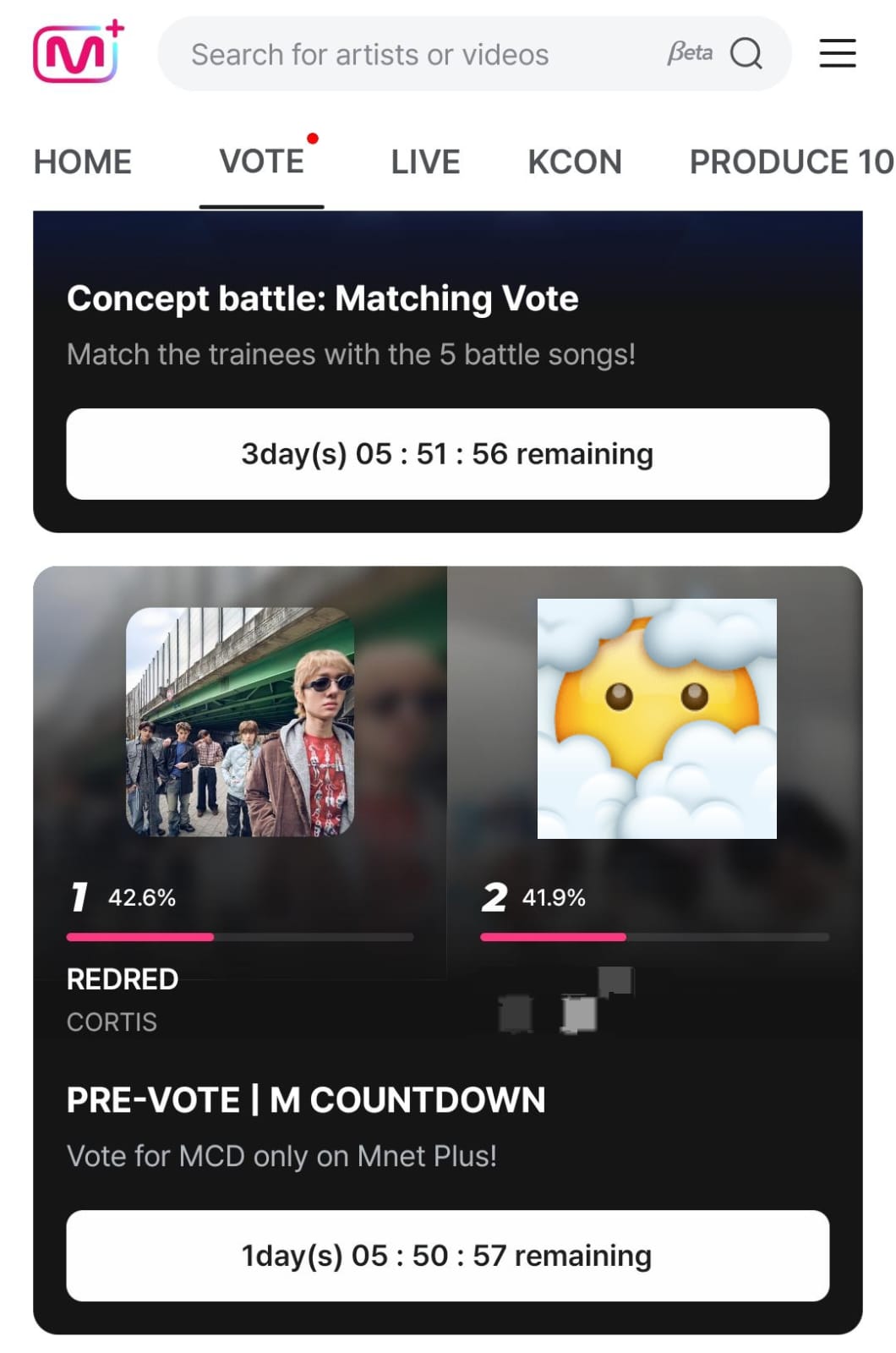The width and height of the screenshot is (896, 1353).
Task: Open the hamburger menu
Action: (837, 53)
